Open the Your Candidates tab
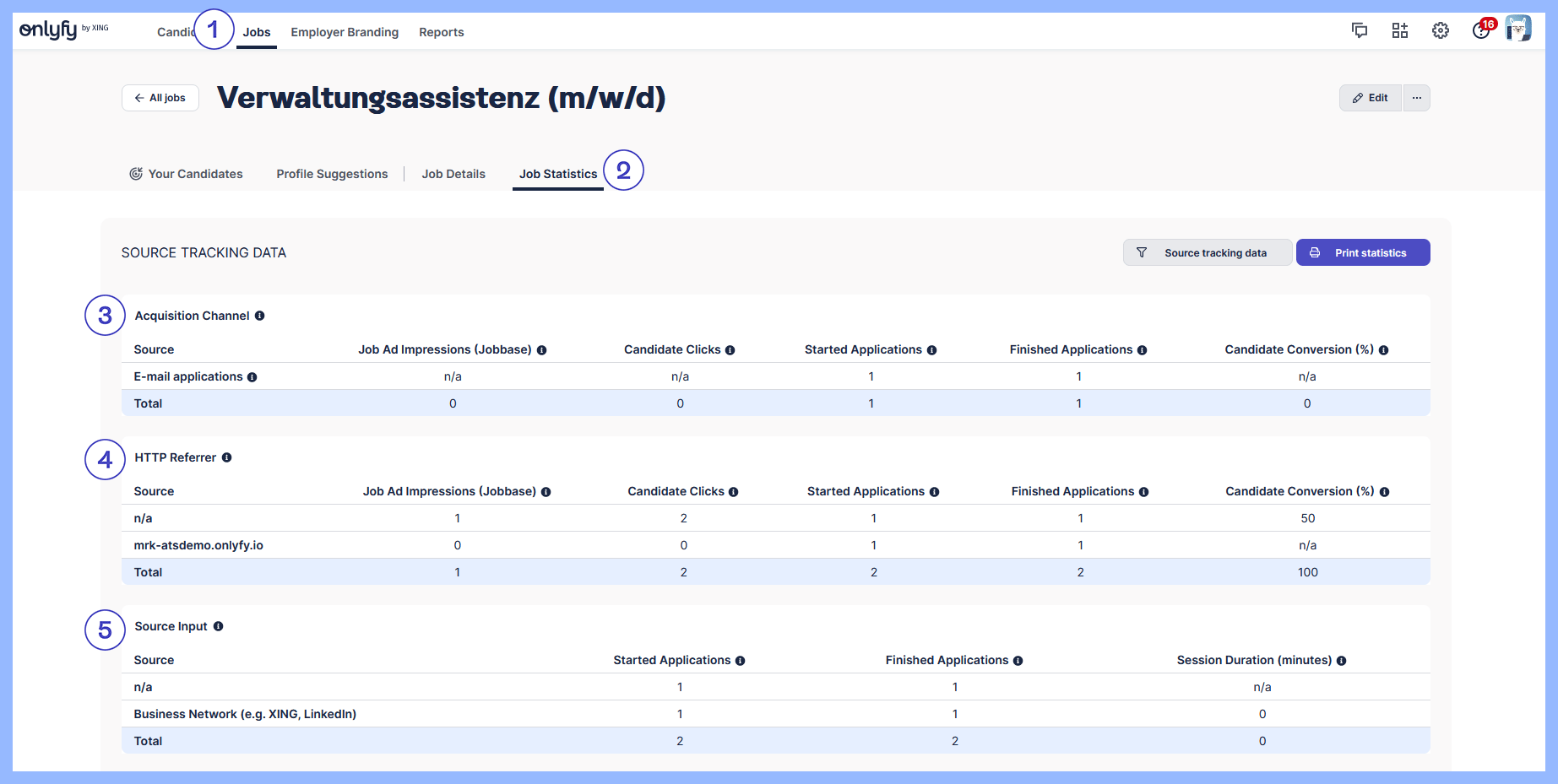The image size is (1558, 784). [x=186, y=174]
